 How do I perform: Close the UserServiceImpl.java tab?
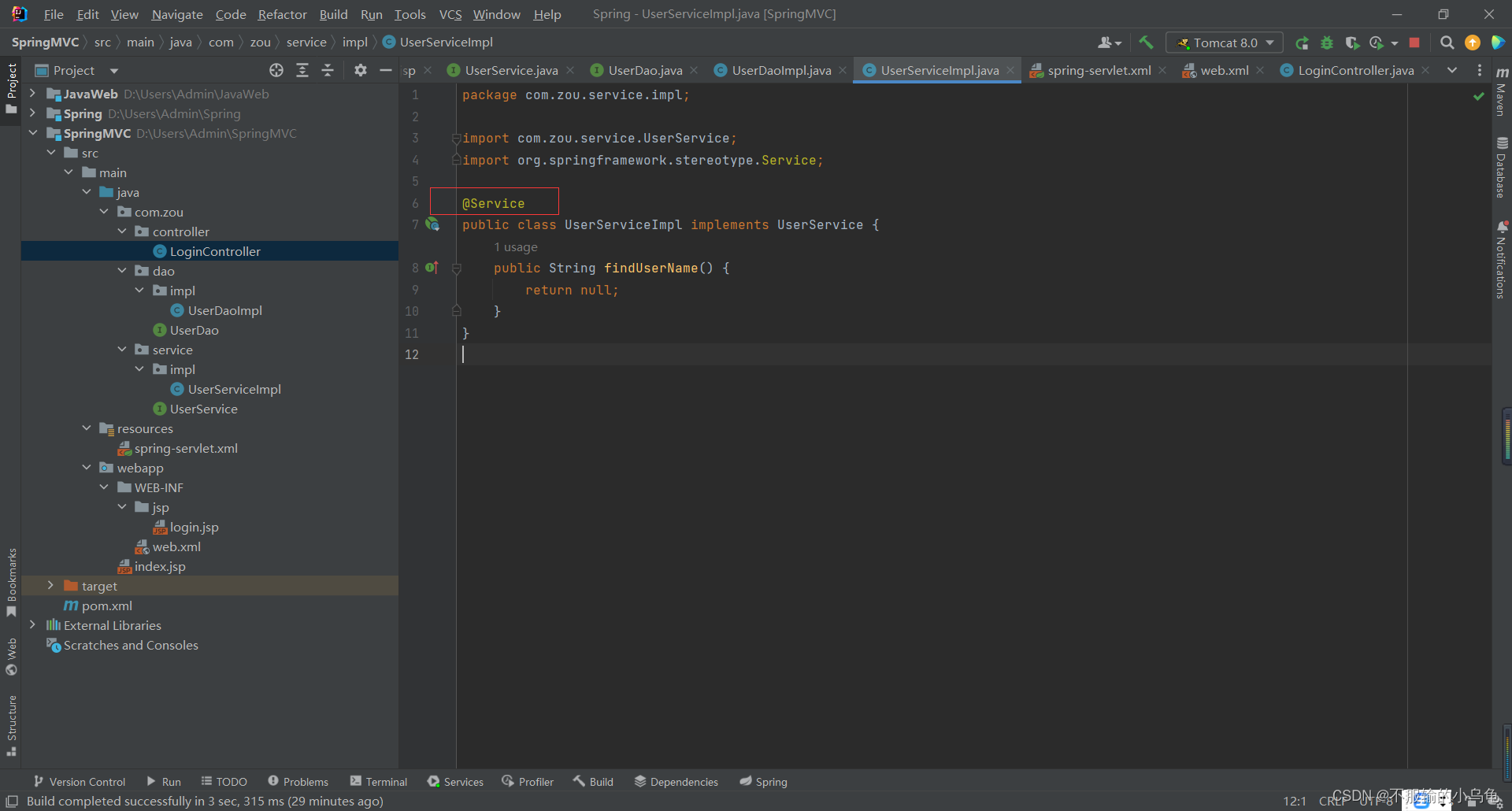1010,70
